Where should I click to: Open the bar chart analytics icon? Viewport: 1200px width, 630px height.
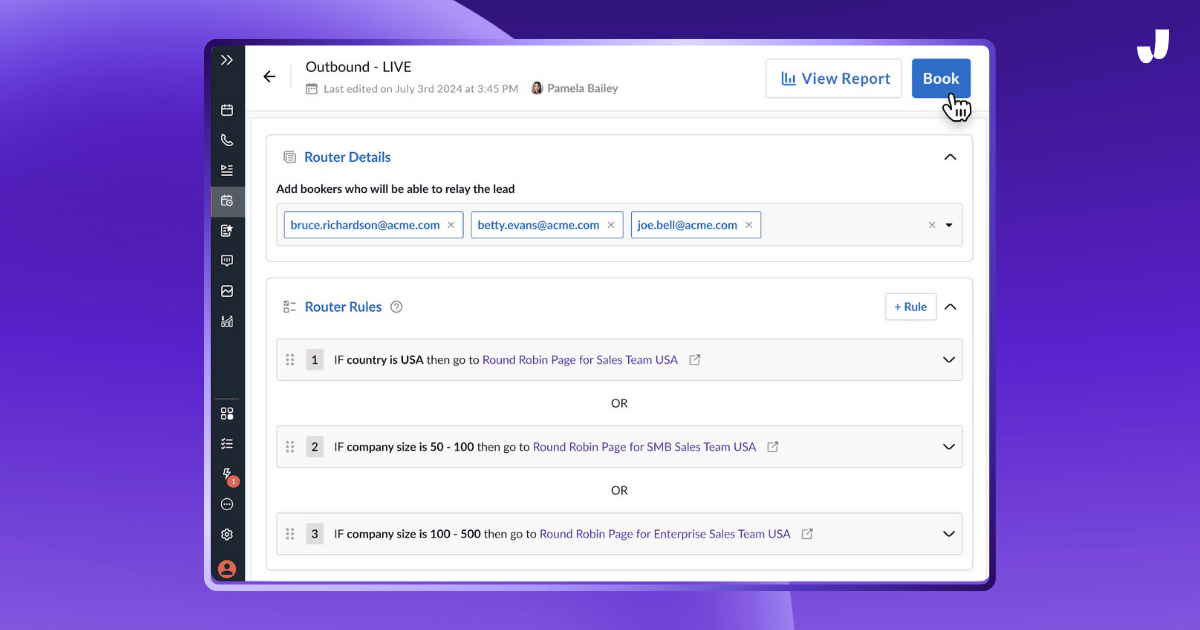pyautogui.click(x=227, y=321)
